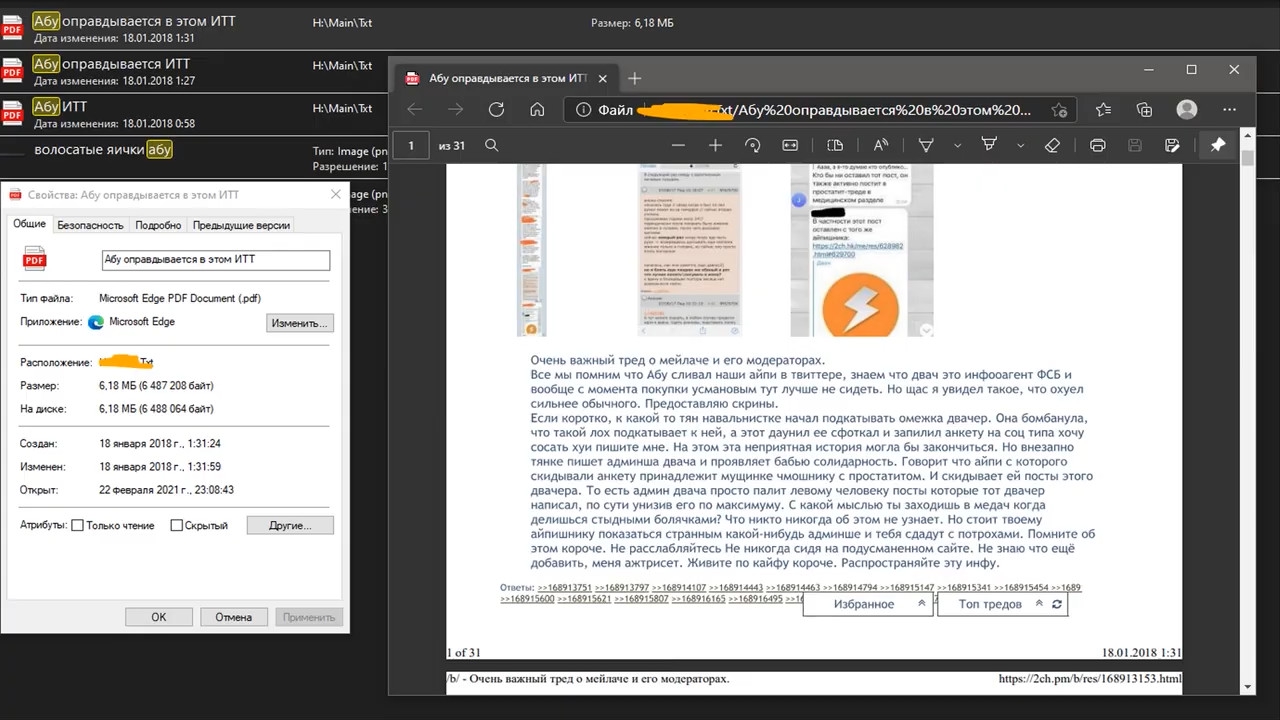Expand the Highlight tool options dropdown arrow
The image size is (1280, 720).
coord(1020,145)
